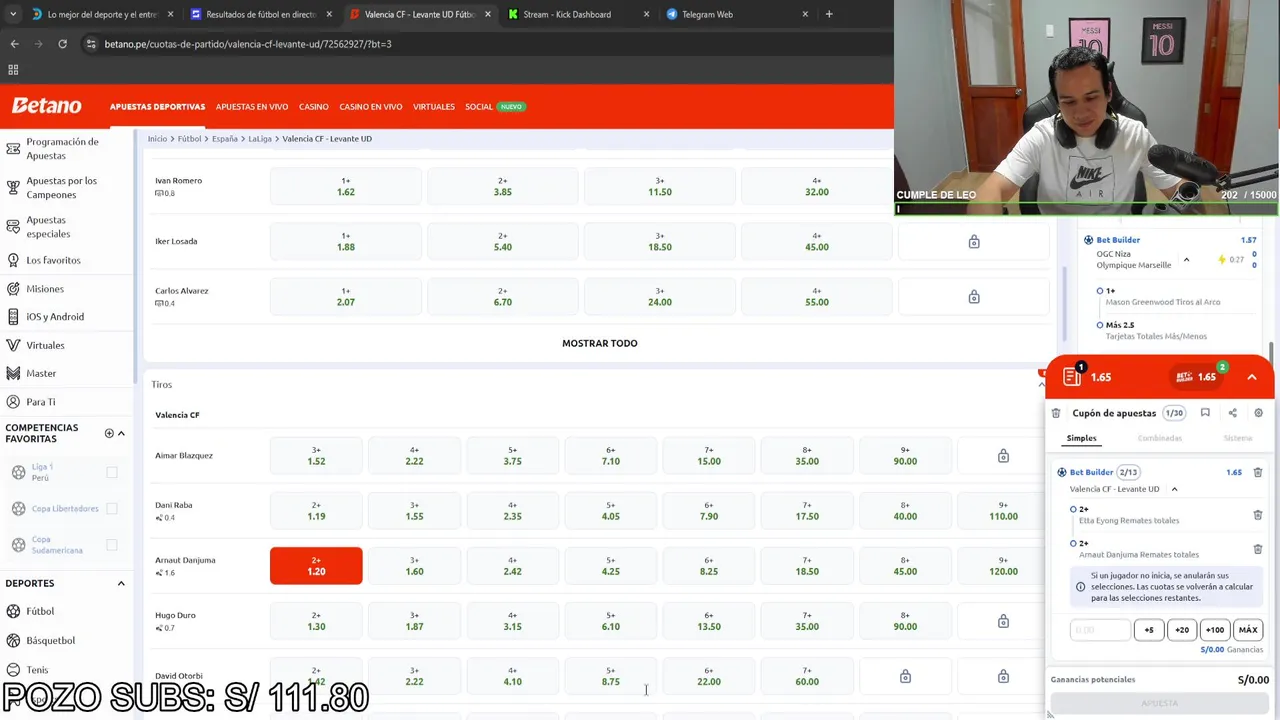This screenshot has width=1280, height=720.
Task: Click MOSTRAR TODO to show all players
Action: (599, 343)
